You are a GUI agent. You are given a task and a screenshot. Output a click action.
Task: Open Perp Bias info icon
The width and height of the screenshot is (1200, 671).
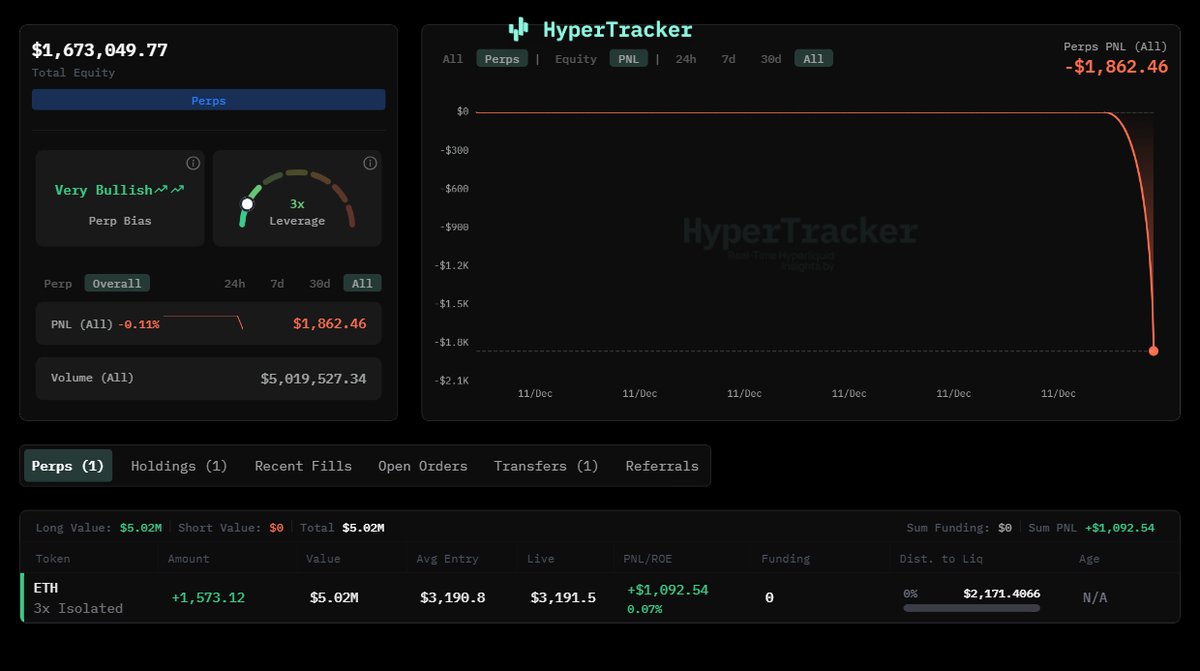pos(193,163)
